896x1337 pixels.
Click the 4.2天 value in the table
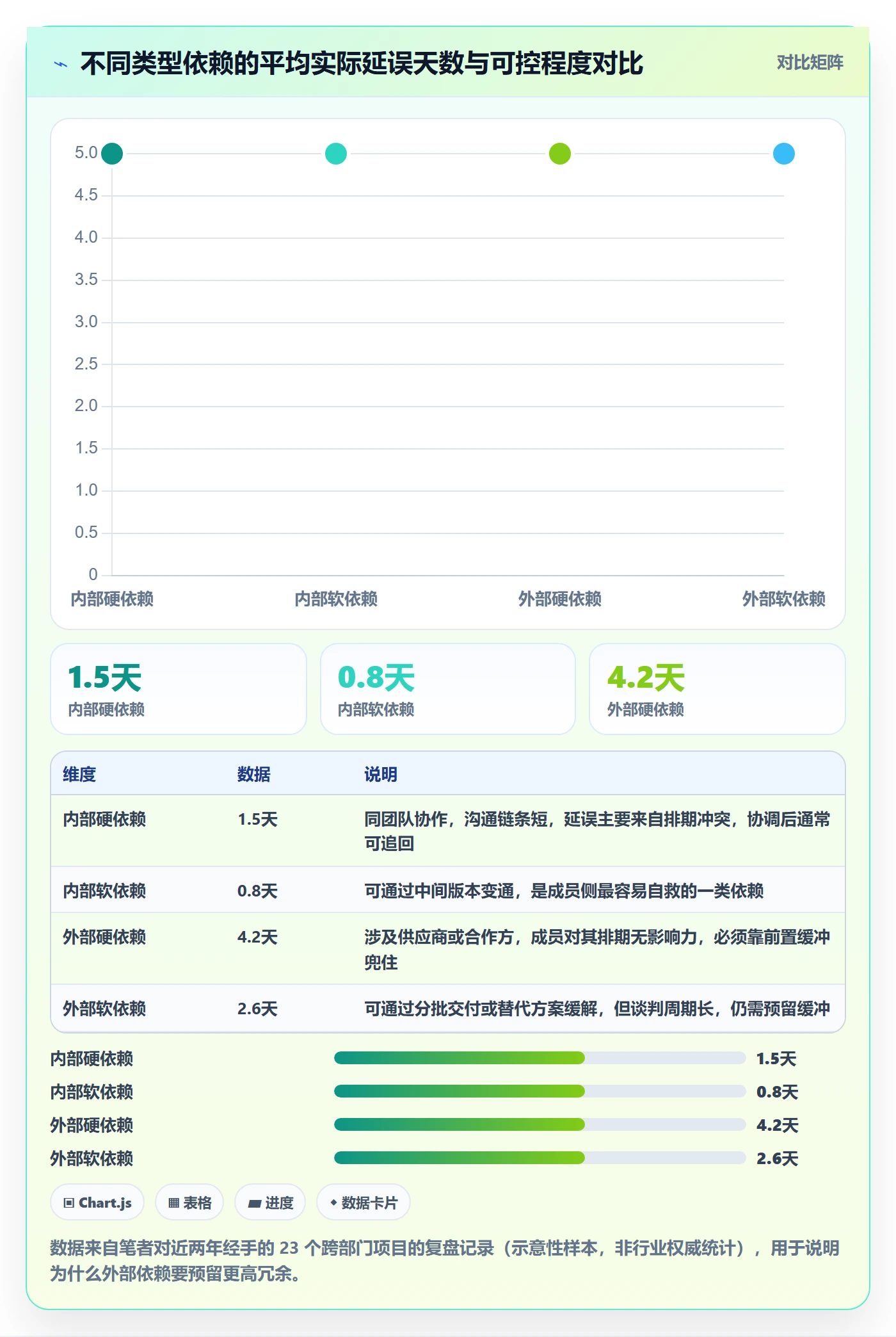257,937
